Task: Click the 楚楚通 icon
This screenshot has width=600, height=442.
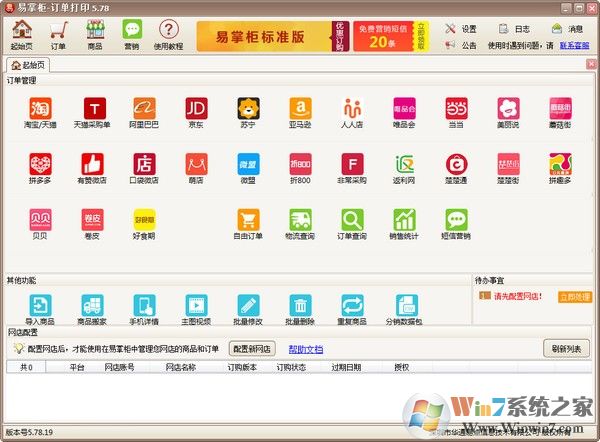Action: coord(457,165)
